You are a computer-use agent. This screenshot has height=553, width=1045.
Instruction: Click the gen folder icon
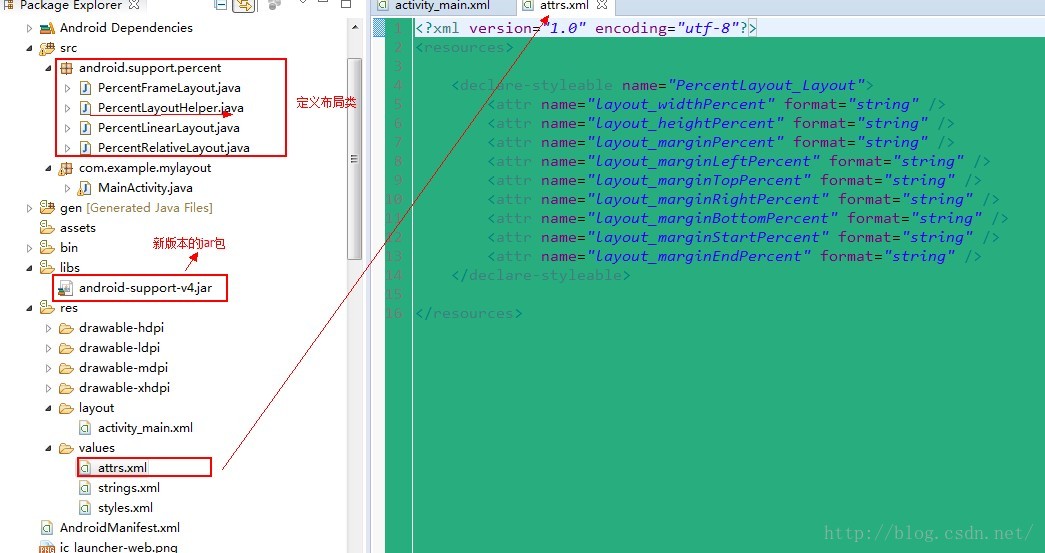pos(47,207)
